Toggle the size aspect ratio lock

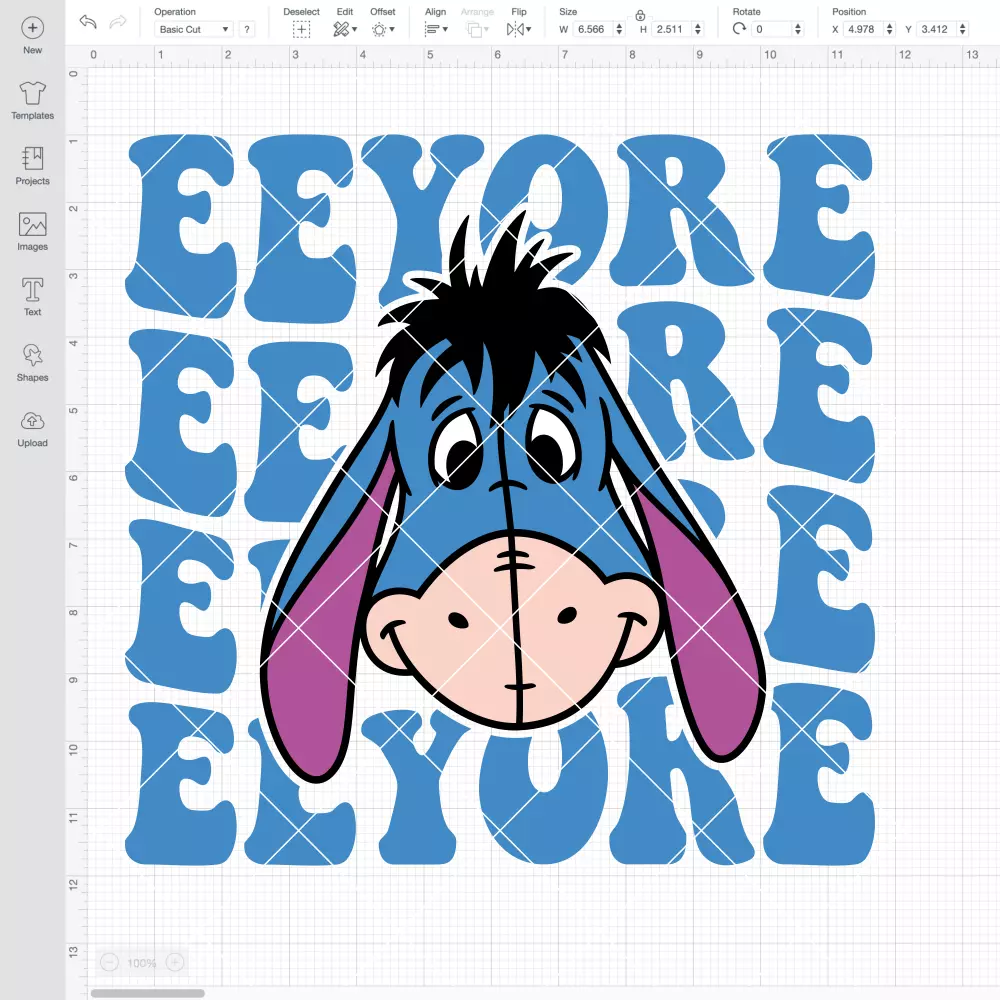640,15
